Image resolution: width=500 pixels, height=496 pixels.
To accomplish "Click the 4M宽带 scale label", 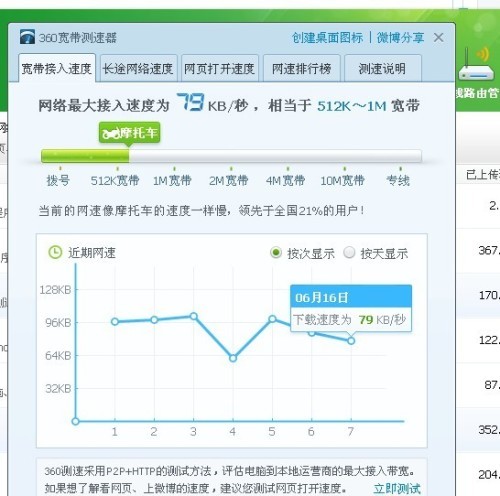I will click(285, 180).
